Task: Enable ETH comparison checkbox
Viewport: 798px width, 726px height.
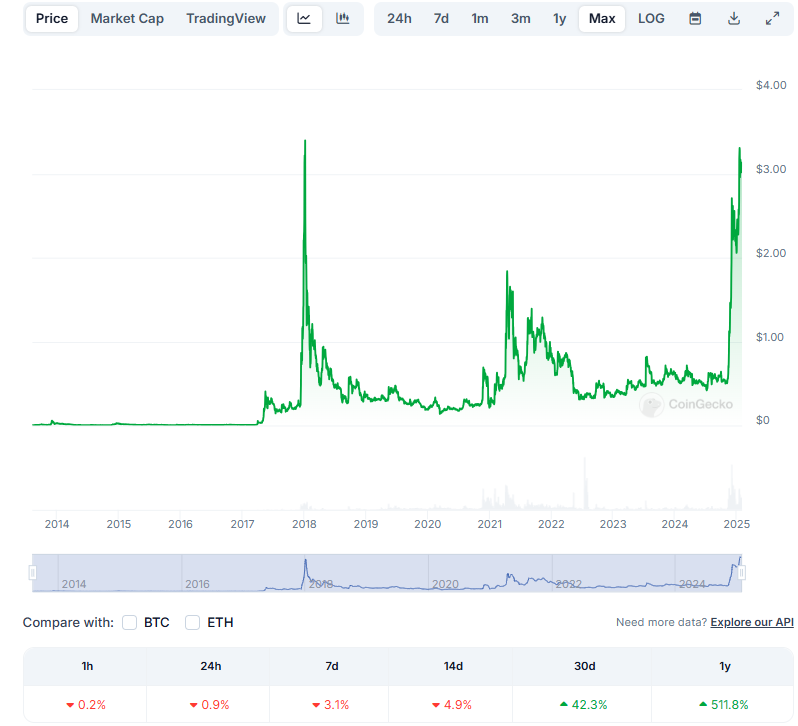Action: [193, 622]
